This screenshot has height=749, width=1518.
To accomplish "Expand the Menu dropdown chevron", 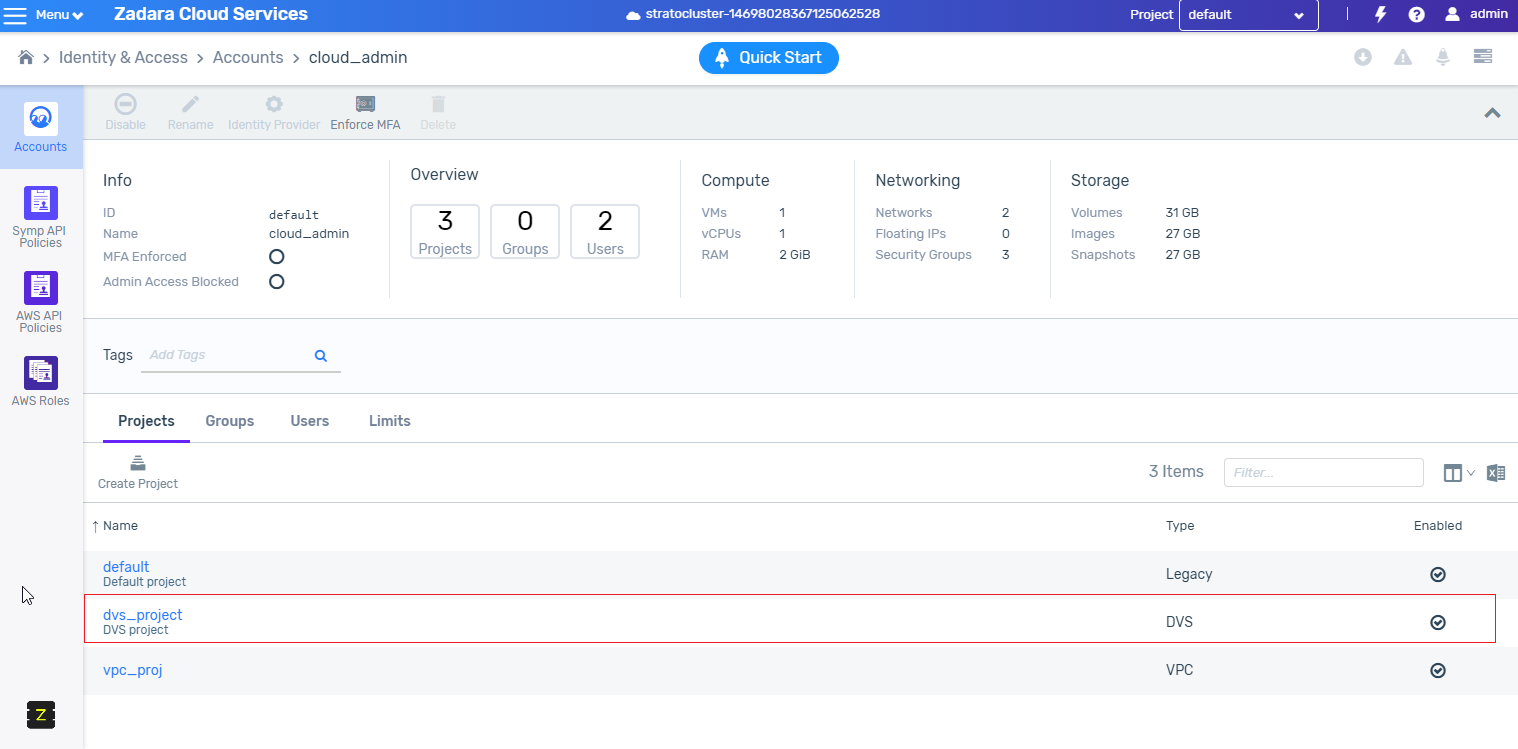I will [78, 16].
